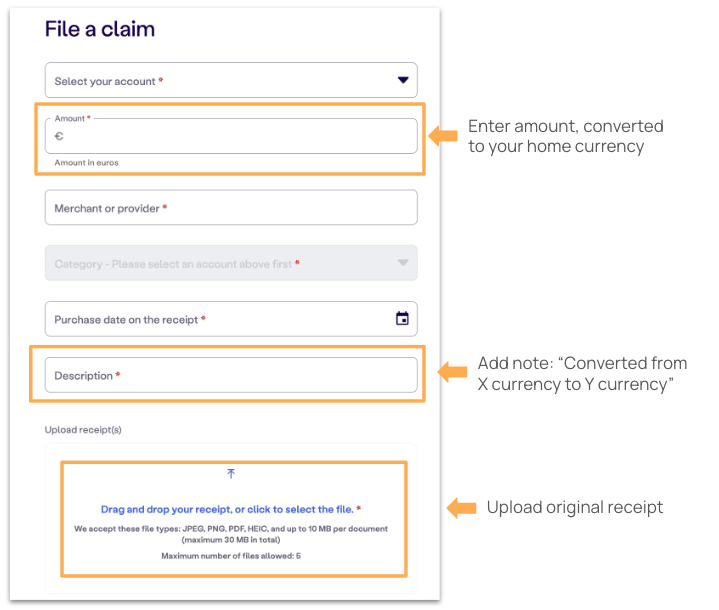719x610 pixels.
Task: Select the accepted file types text
Action: coord(231,534)
